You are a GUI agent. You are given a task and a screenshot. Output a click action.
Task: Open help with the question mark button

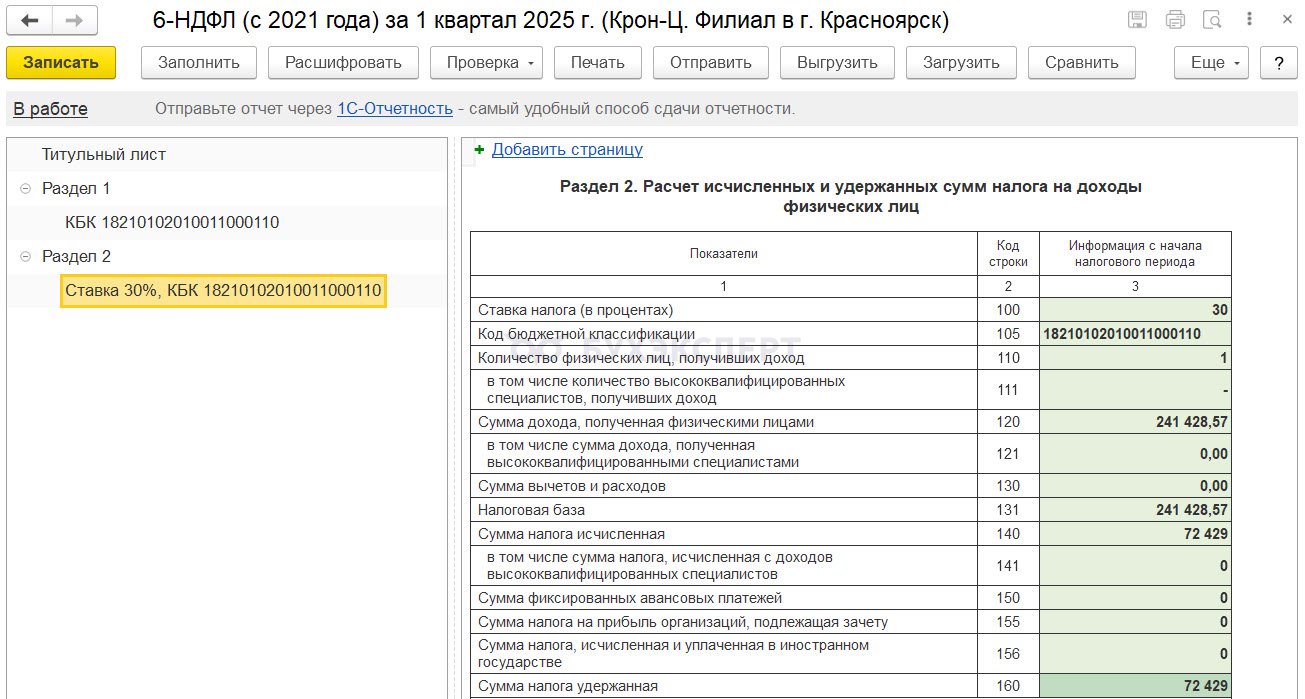(1279, 62)
